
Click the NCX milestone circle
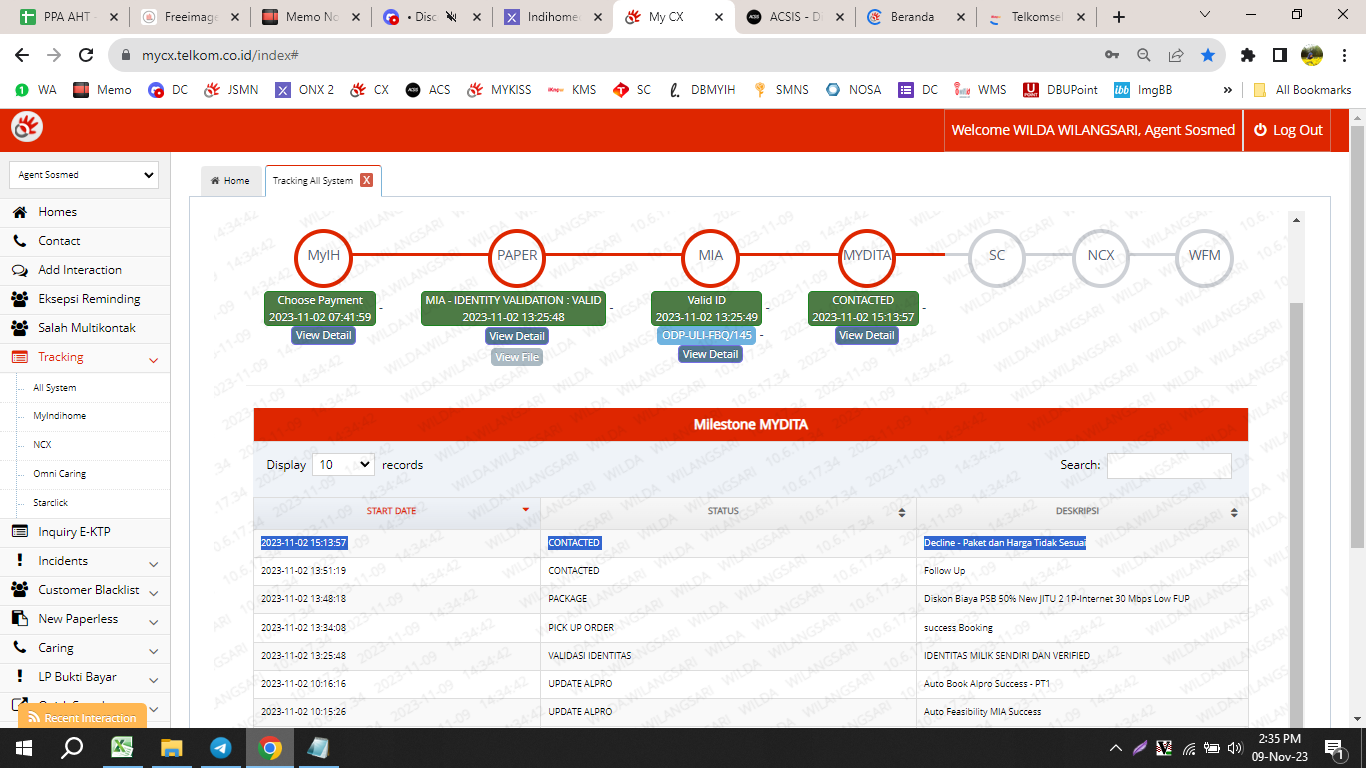coord(1101,256)
